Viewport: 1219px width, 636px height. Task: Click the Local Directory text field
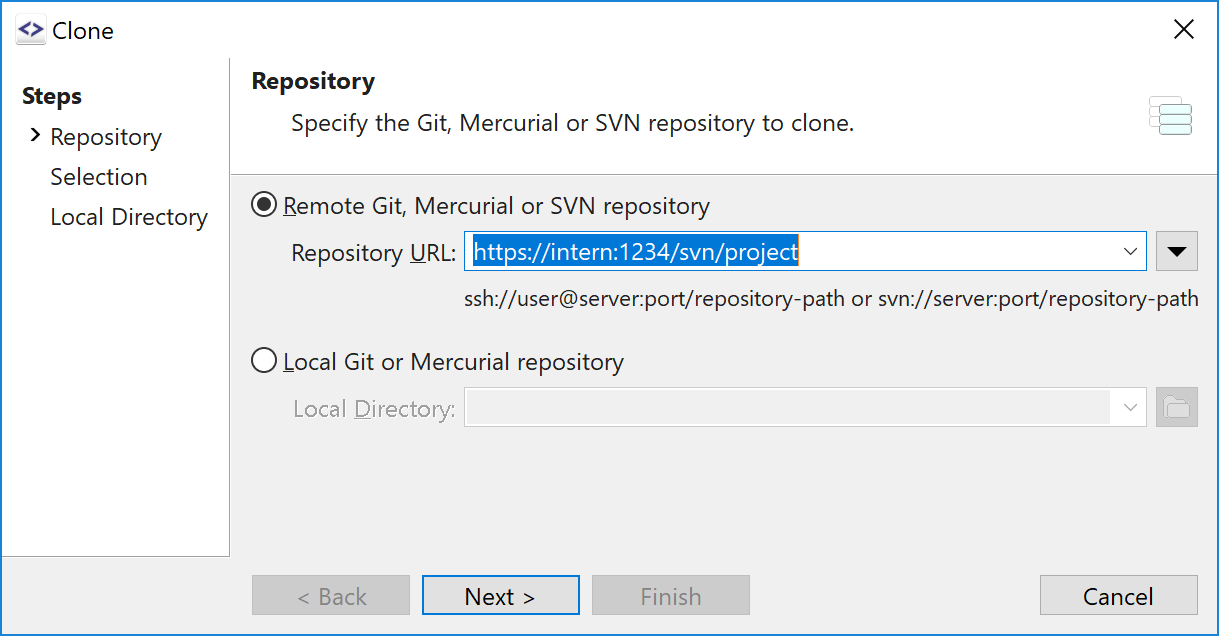pyautogui.click(x=788, y=408)
